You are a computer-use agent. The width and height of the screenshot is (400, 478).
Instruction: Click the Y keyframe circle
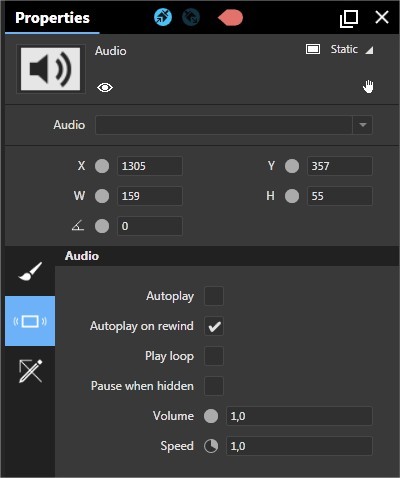(292, 166)
